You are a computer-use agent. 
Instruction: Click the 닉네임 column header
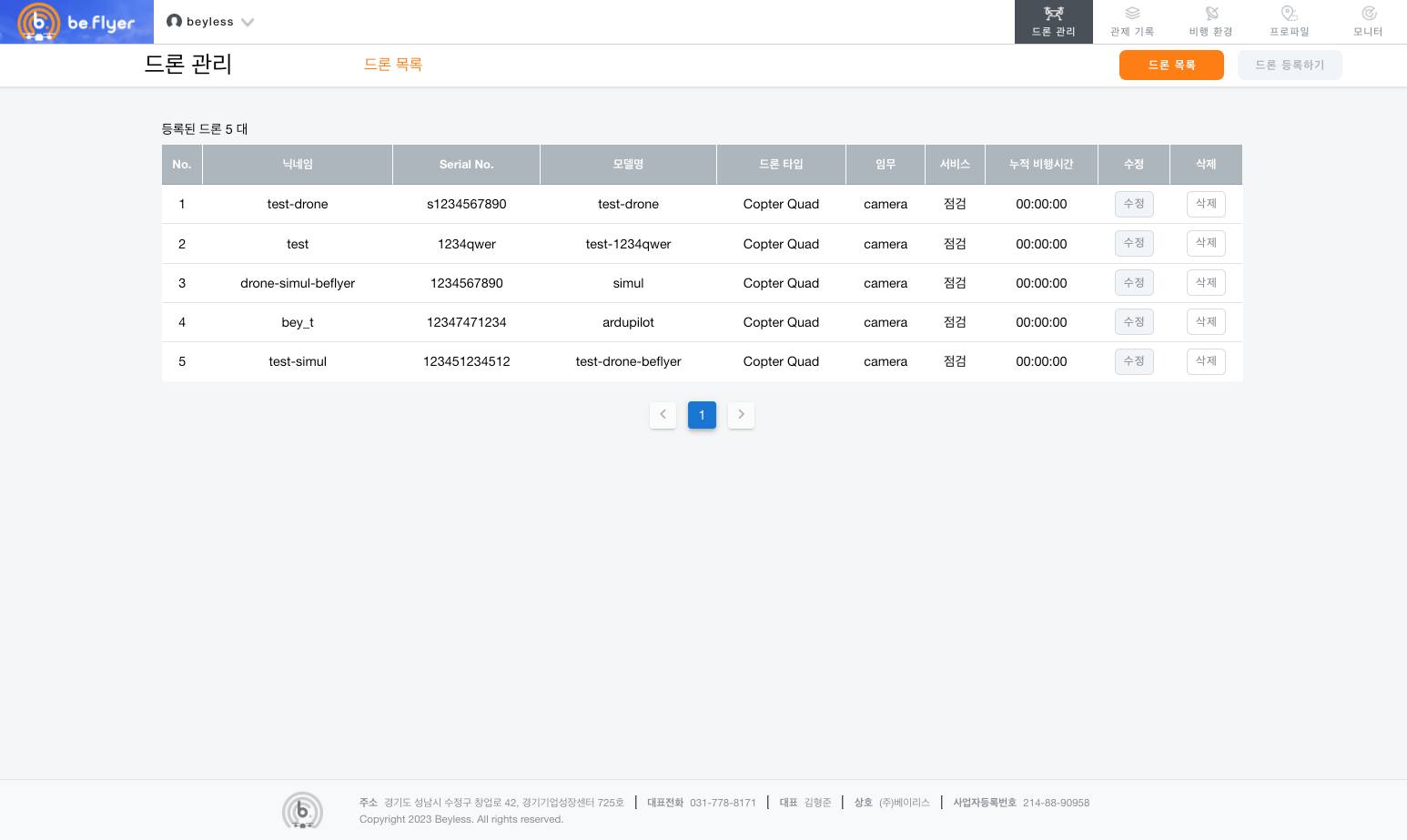coord(298,165)
